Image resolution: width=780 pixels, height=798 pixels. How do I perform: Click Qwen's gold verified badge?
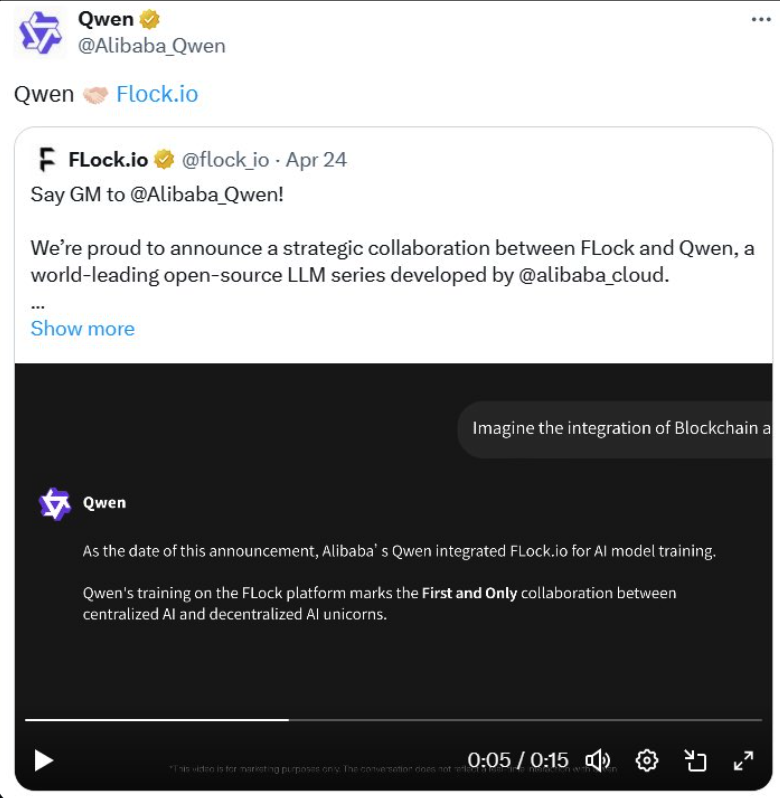151,20
